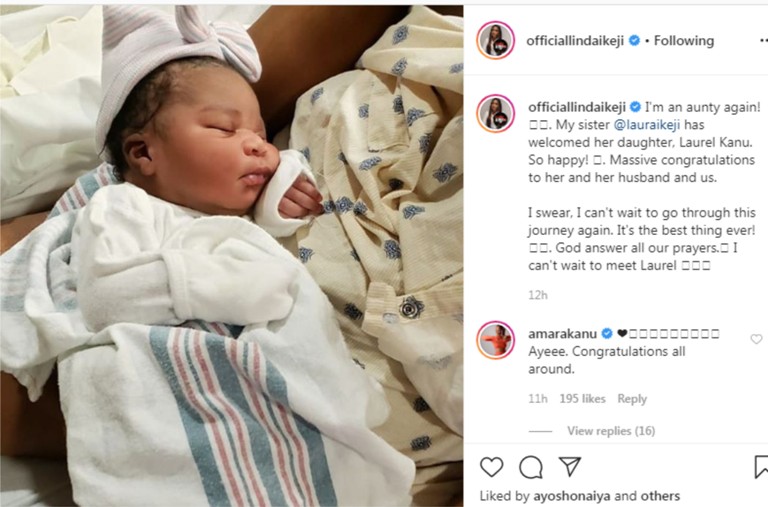Save post with bookmark icon

[762, 467]
